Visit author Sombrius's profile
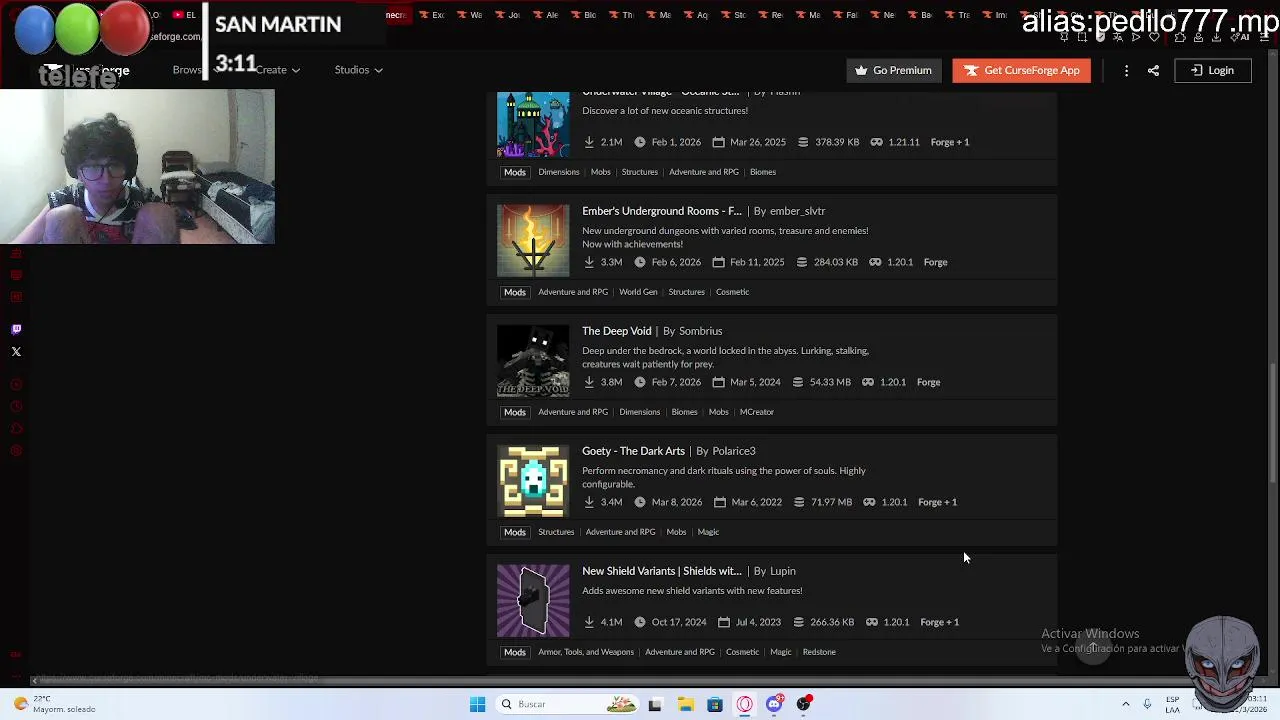The width and height of the screenshot is (1280, 720). click(700, 331)
